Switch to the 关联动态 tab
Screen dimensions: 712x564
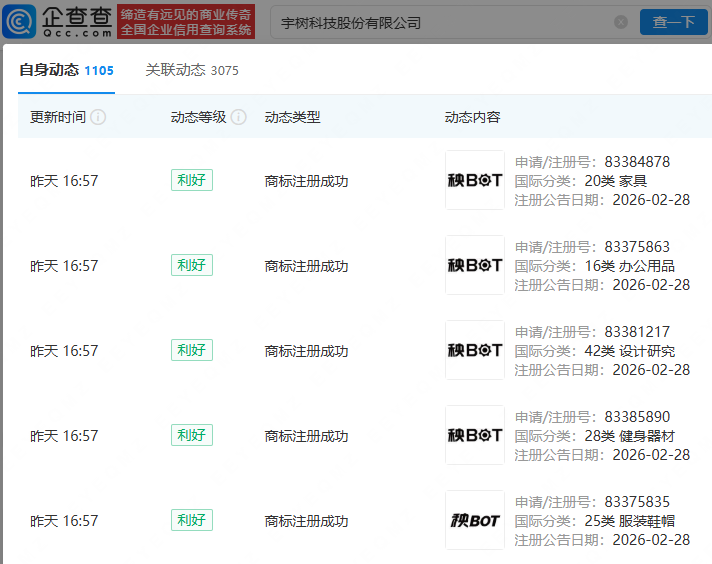[x=192, y=70]
